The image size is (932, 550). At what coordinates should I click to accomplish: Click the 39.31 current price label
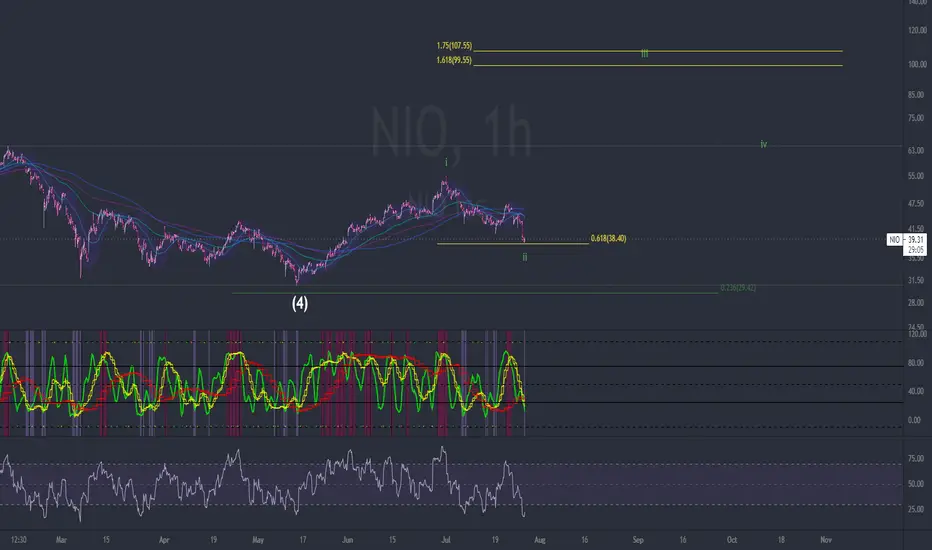coord(916,240)
